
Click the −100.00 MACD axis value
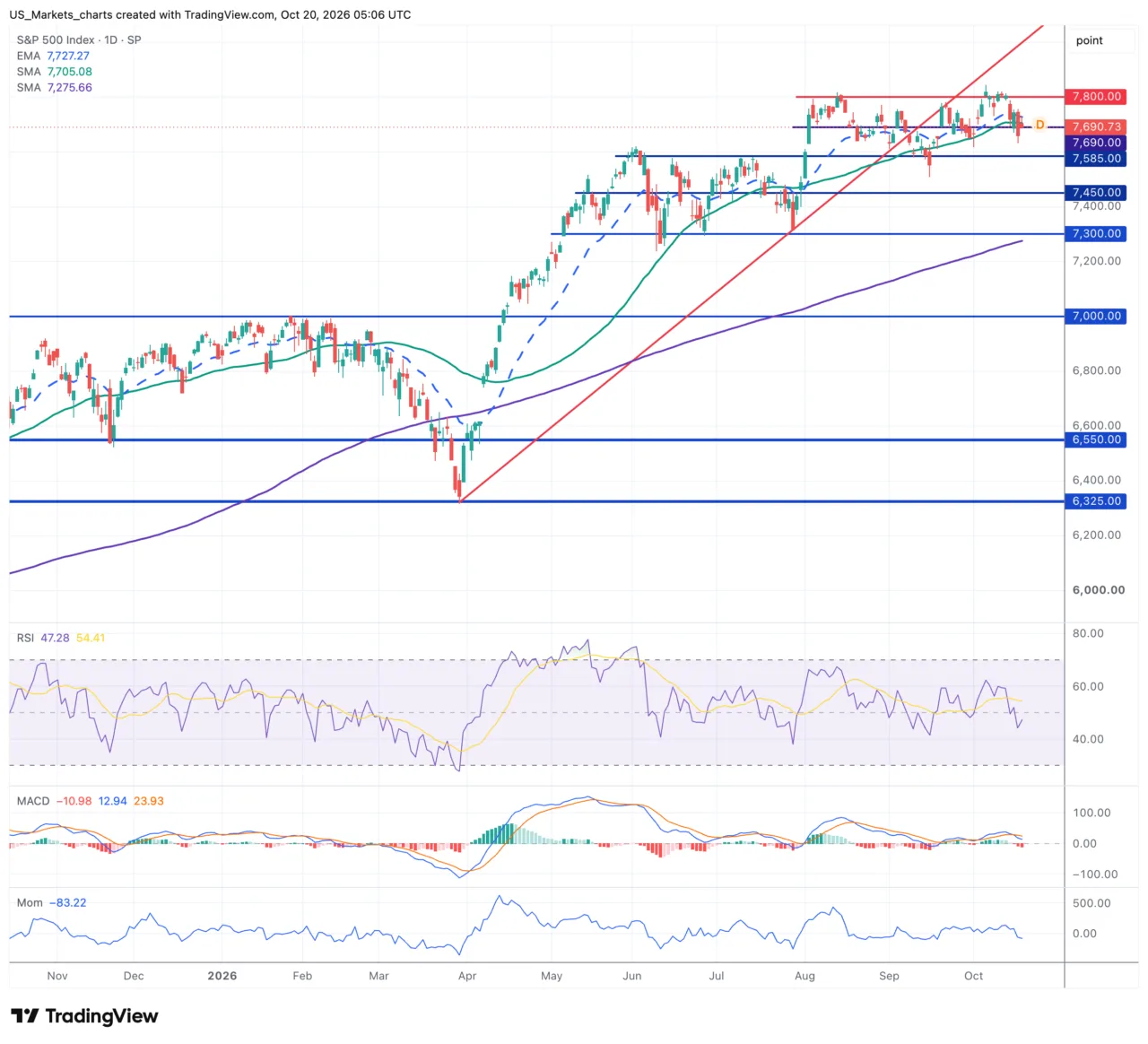point(1095,874)
